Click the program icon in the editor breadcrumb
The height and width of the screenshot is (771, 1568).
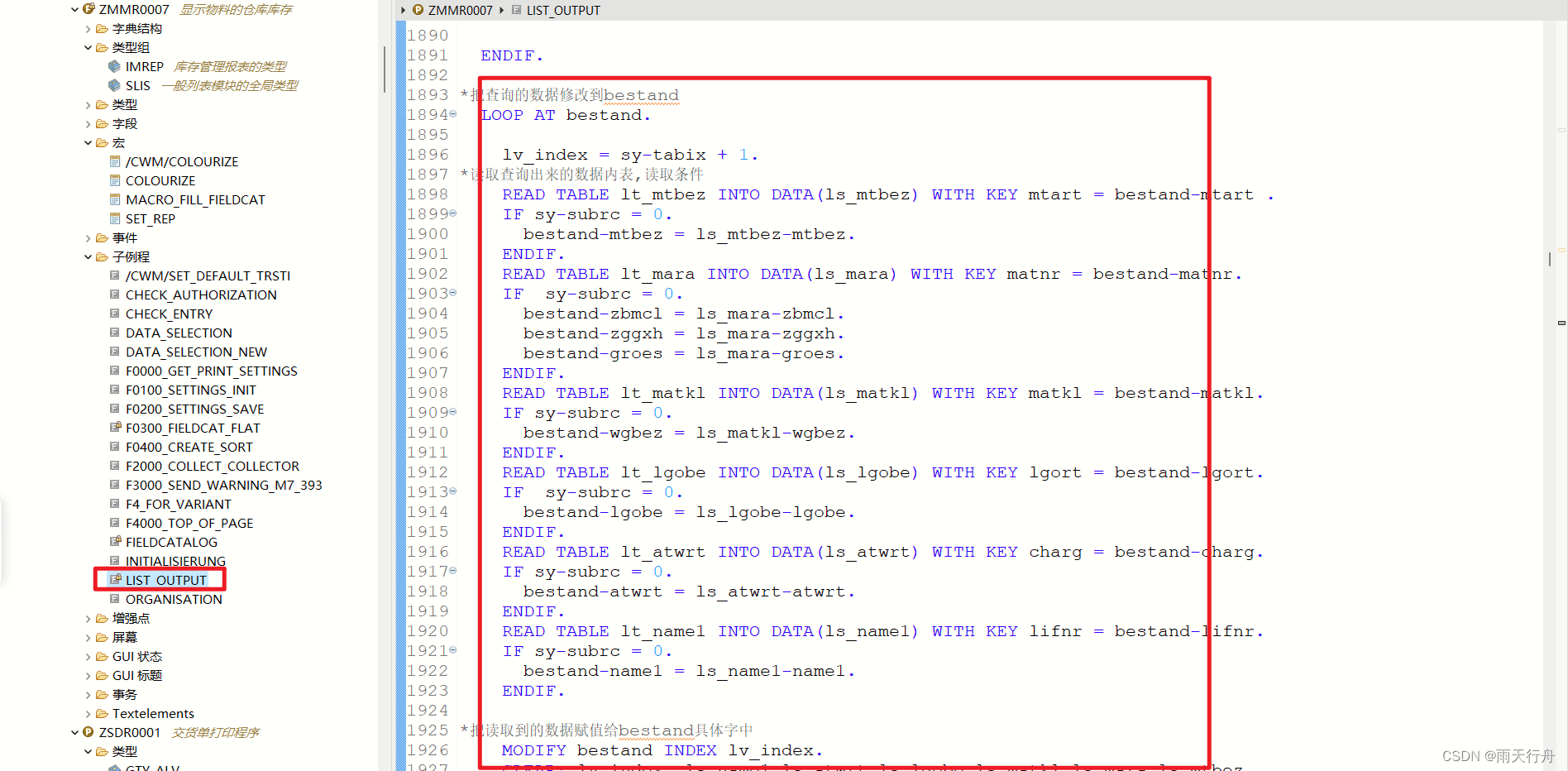[x=418, y=10]
